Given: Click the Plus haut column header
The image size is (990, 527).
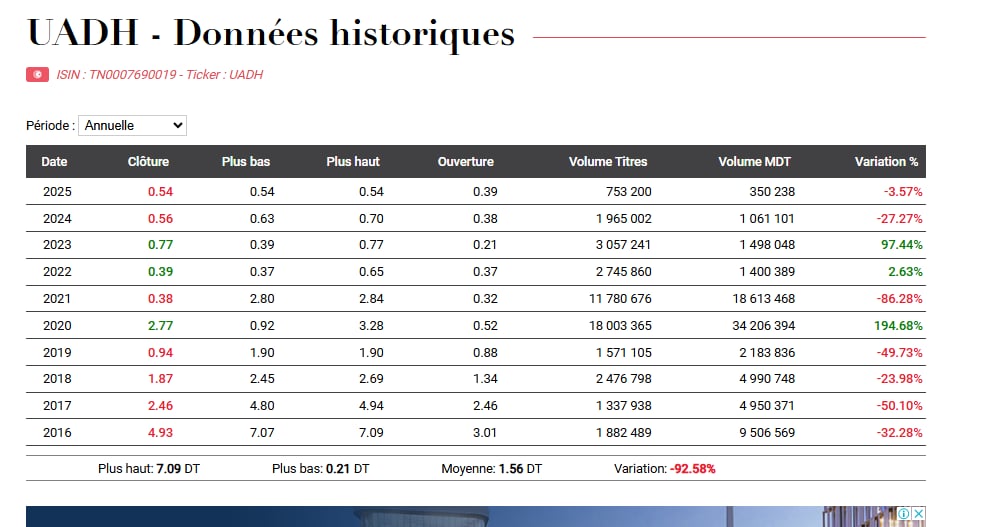Looking at the screenshot, I should pyautogui.click(x=353, y=162).
